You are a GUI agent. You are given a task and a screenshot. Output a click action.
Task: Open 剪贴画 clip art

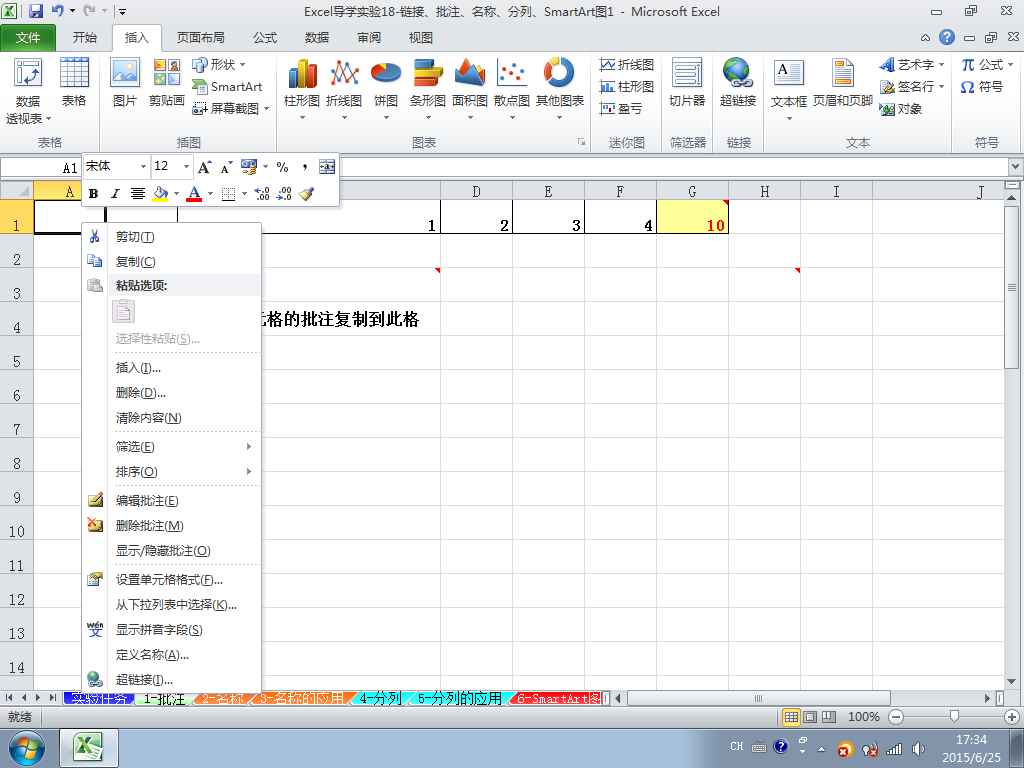click(x=167, y=82)
